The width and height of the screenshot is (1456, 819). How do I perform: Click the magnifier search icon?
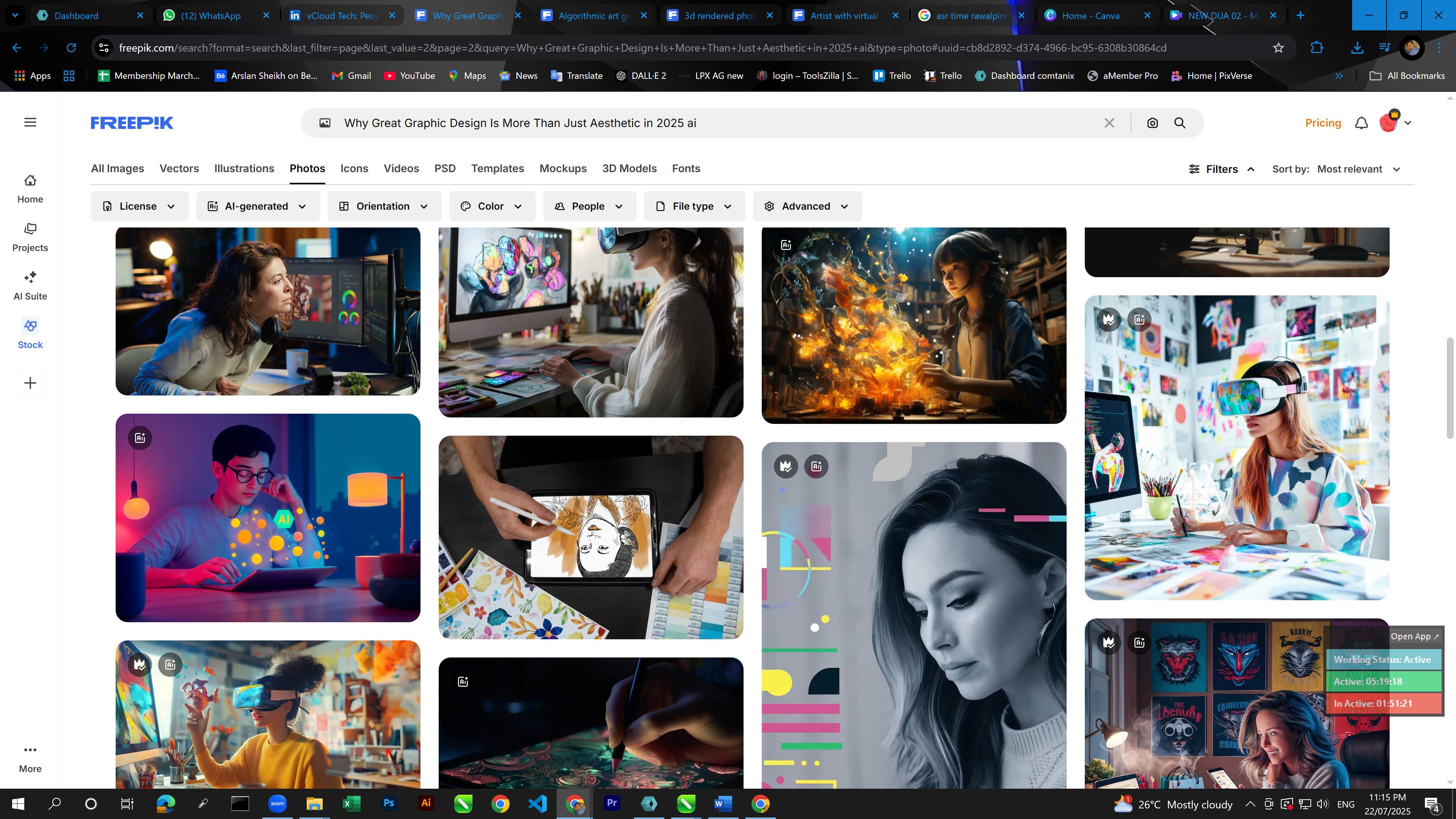(1180, 122)
